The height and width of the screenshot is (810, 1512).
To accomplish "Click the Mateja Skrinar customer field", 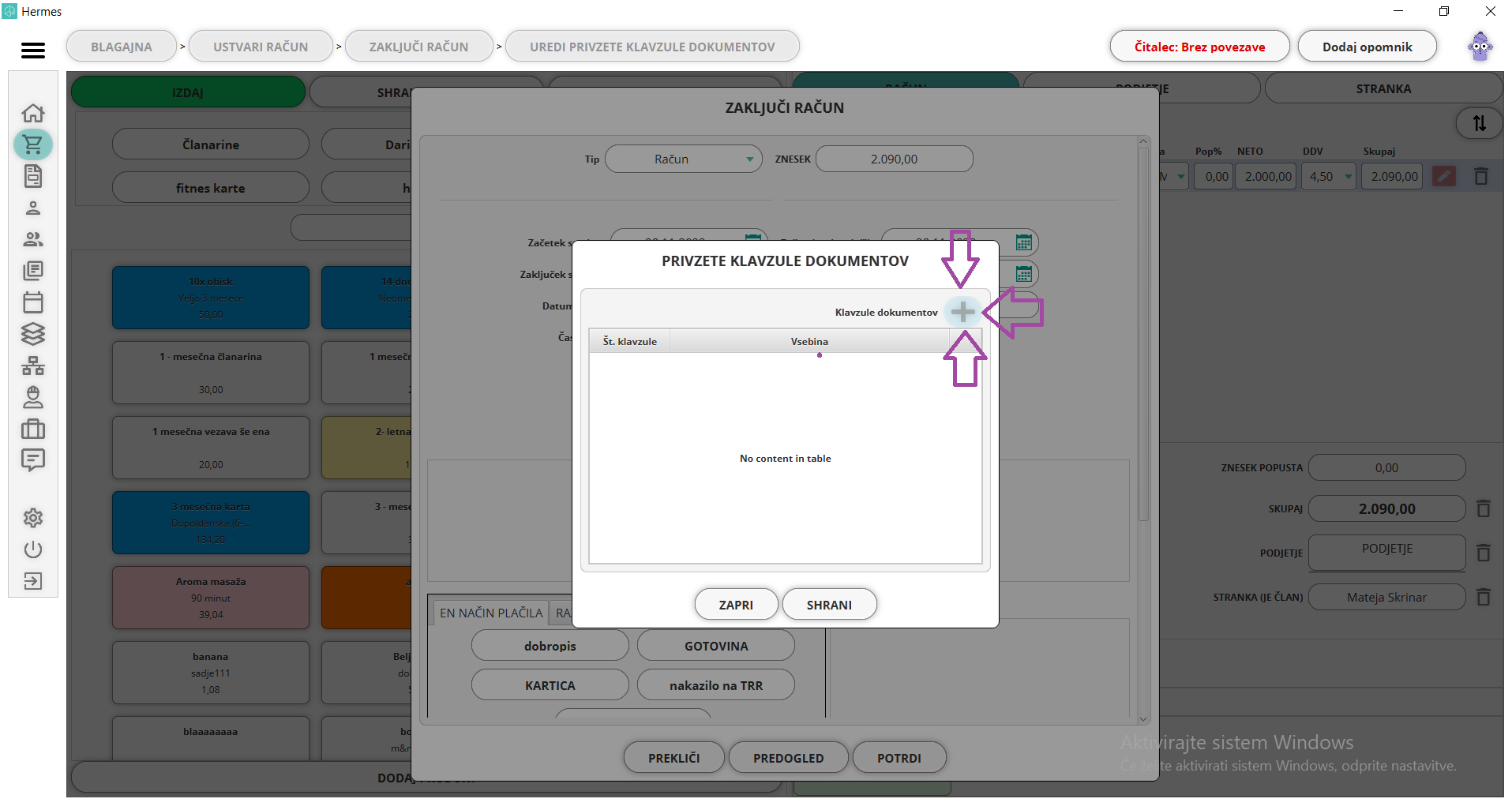I will coord(1386,597).
